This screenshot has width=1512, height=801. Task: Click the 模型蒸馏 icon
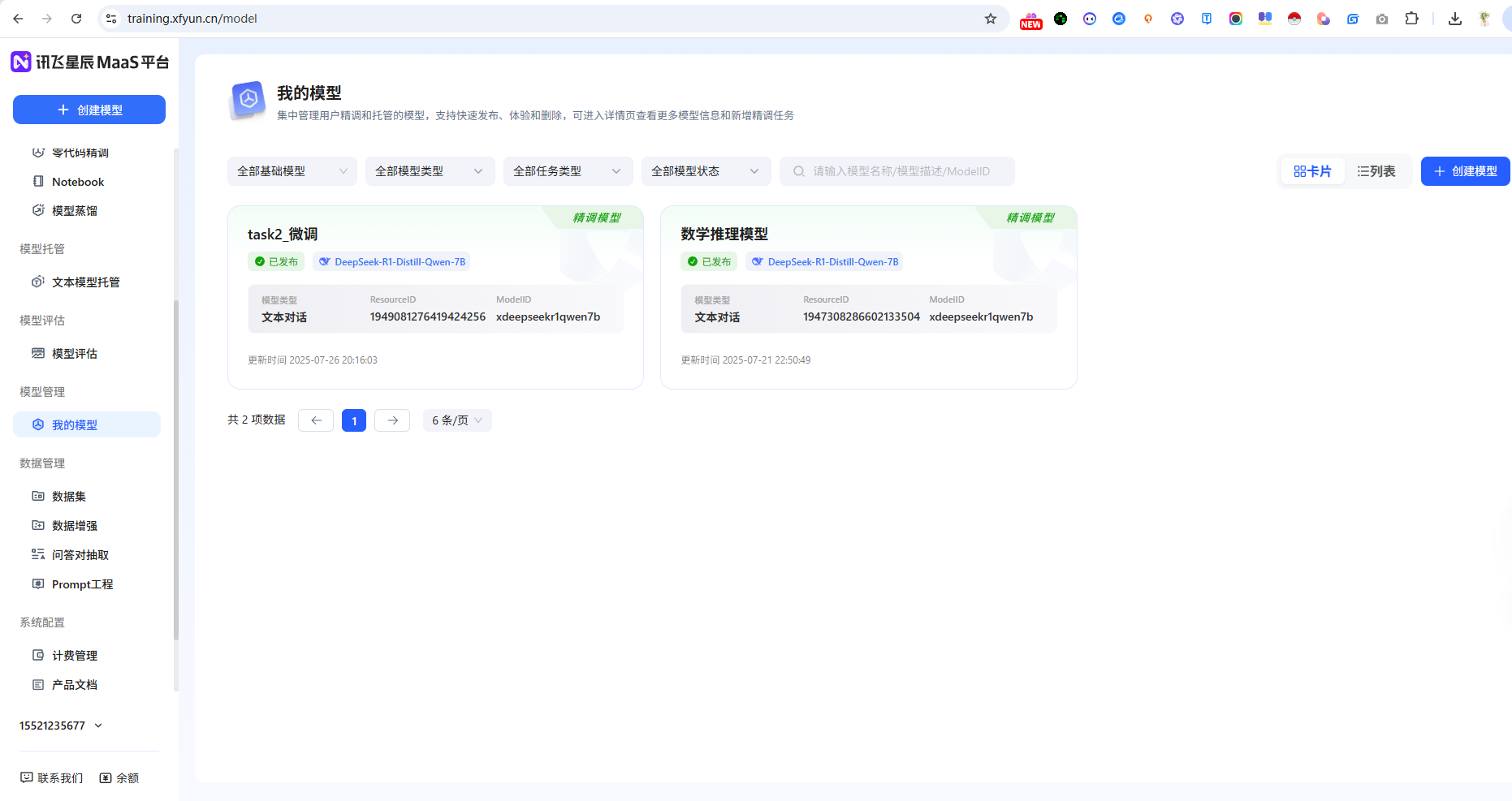click(x=38, y=210)
